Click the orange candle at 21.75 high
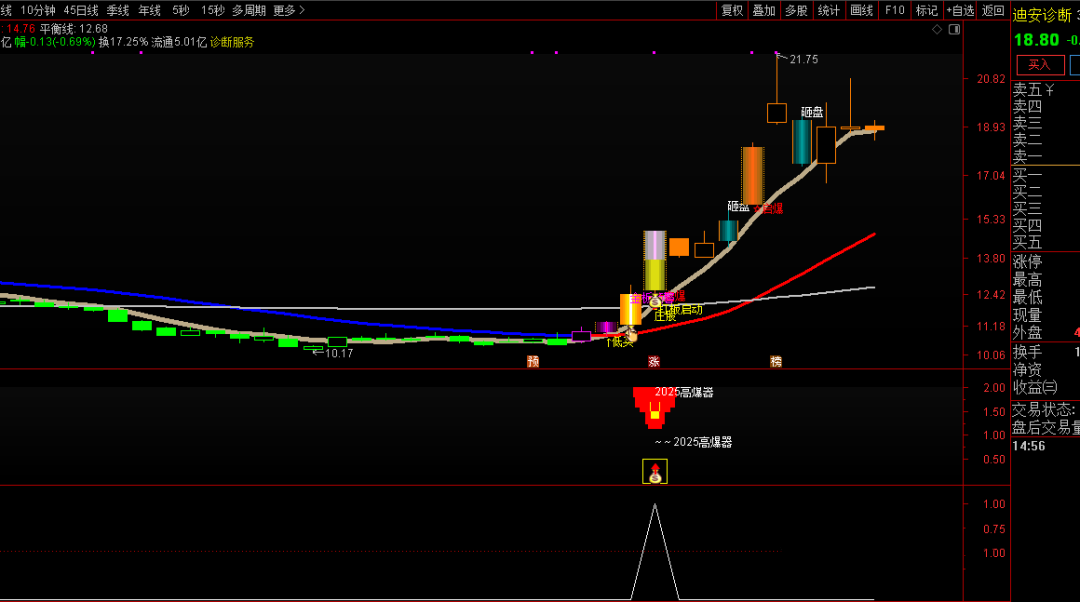The image size is (1080, 602). pyautogui.click(x=776, y=111)
